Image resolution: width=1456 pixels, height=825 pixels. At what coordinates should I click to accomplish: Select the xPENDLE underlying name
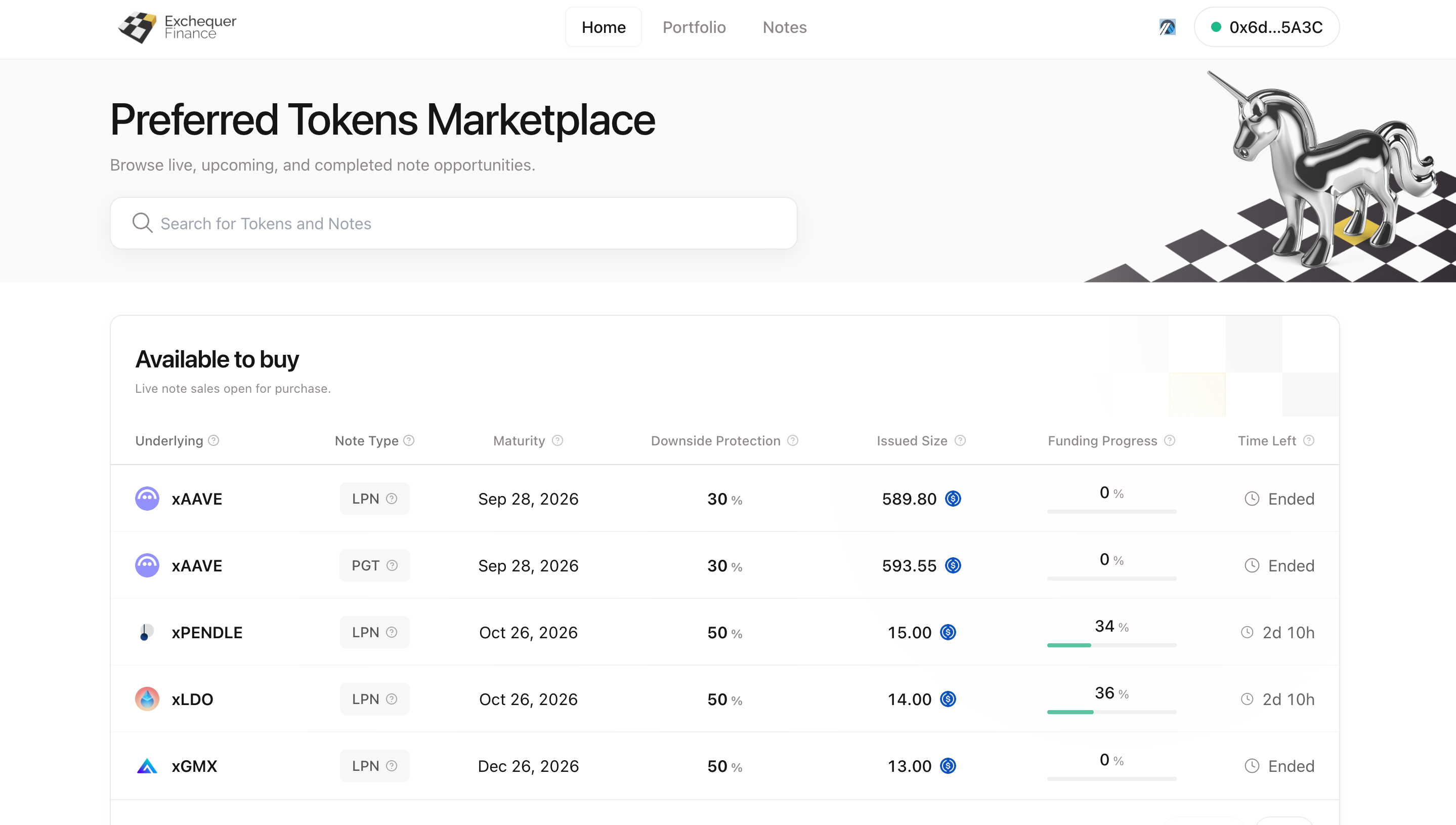(207, 632)
